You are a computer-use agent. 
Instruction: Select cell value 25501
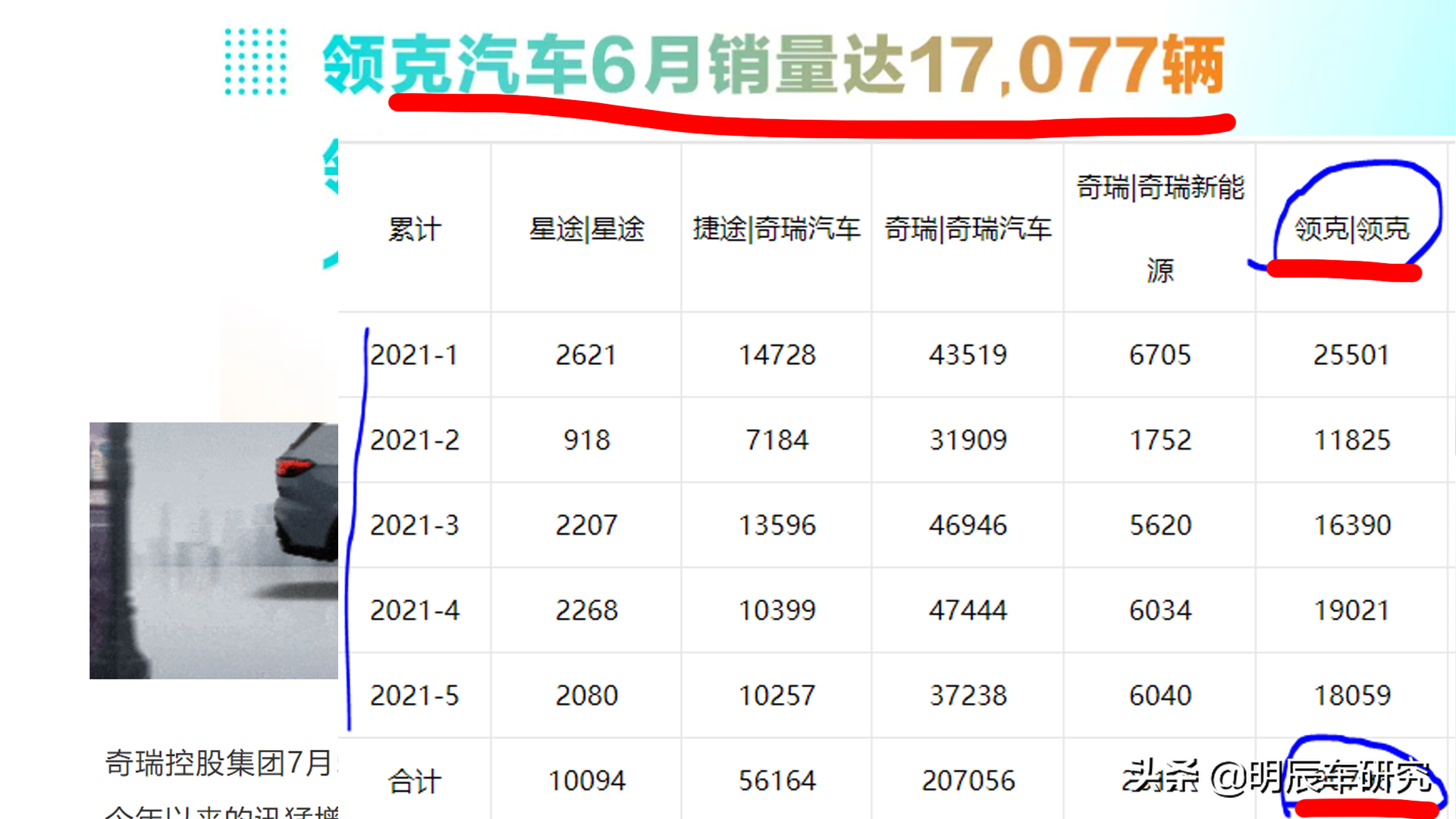tap(1351, 355)
